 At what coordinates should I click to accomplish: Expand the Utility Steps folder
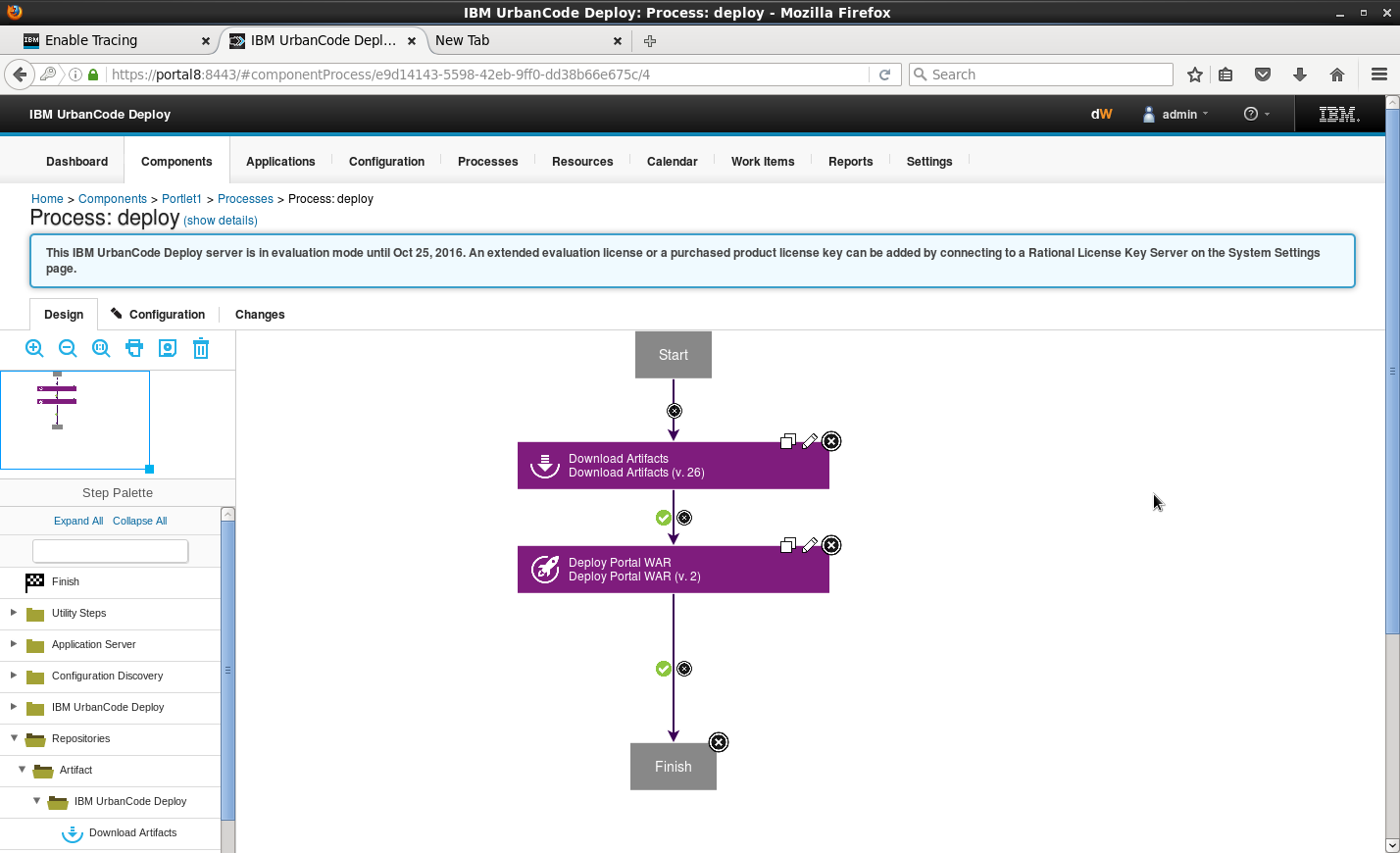coord(14,613)
